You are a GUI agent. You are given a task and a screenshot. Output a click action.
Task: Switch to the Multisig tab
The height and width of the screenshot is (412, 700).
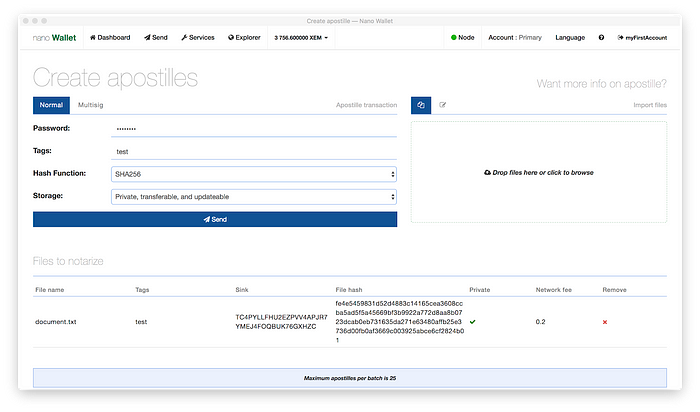pyautogui.click(x=91, y=105)
